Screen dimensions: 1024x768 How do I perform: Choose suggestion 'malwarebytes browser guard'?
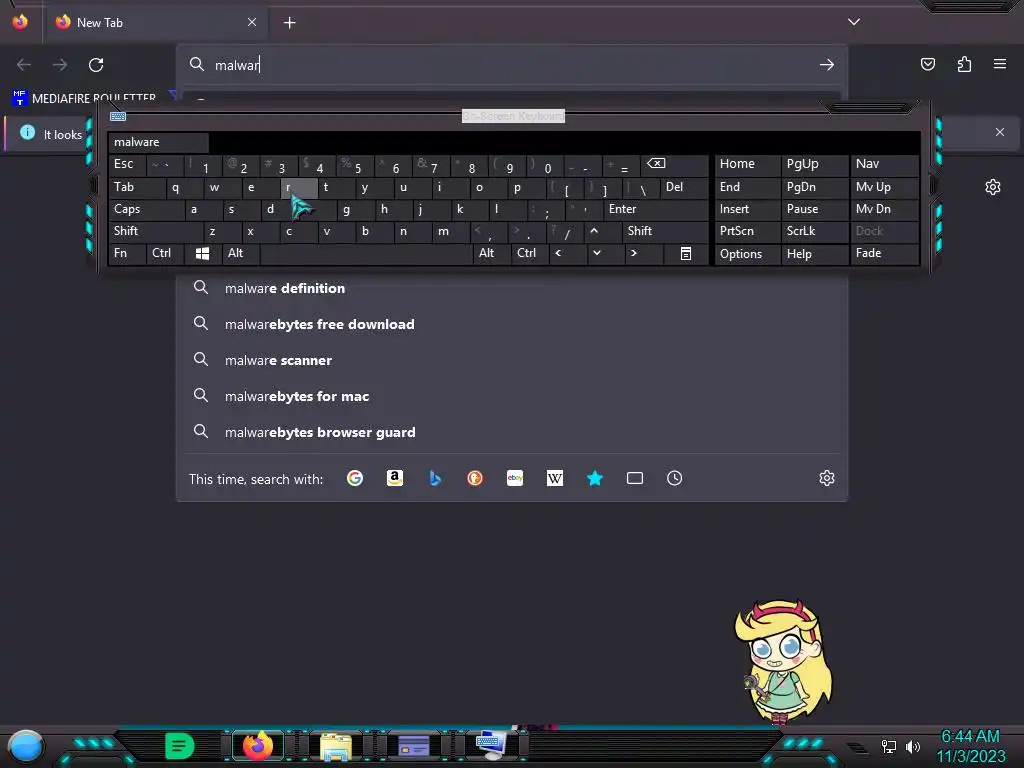[x=512, y=432]
